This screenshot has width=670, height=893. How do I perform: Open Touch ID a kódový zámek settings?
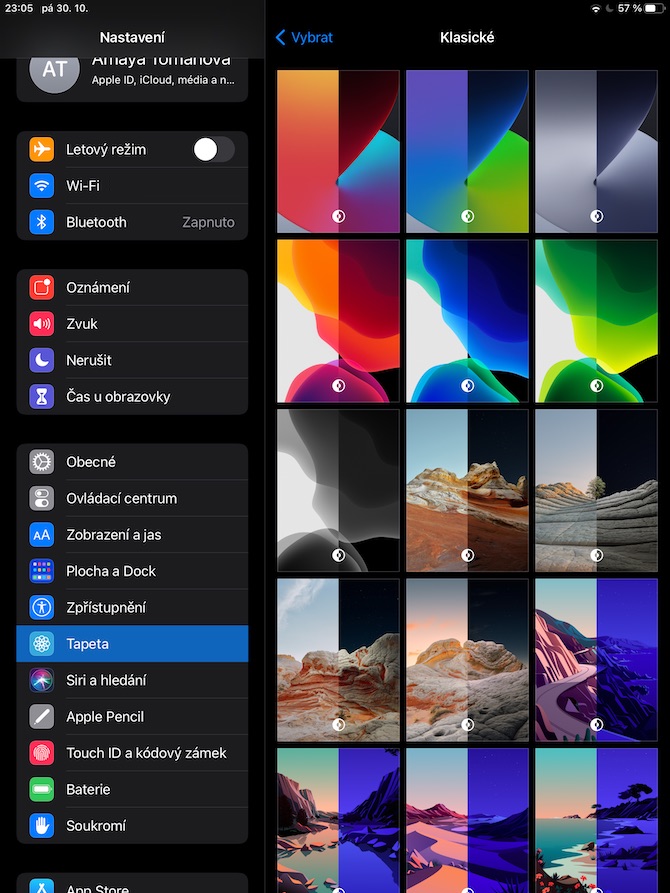click(132, 753)
